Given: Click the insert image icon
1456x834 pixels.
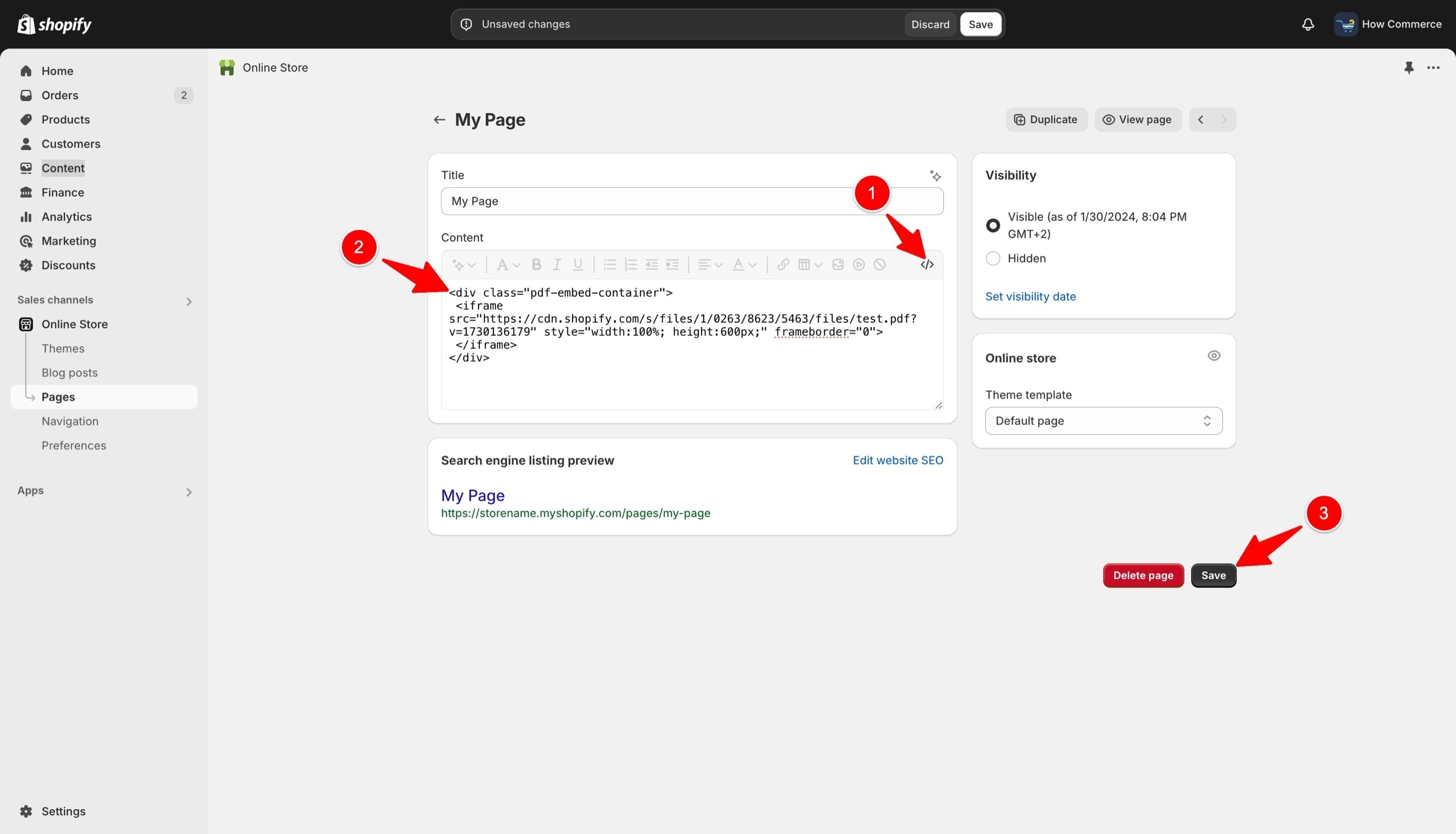Looking at the screenshot, I should pos(838,265).
